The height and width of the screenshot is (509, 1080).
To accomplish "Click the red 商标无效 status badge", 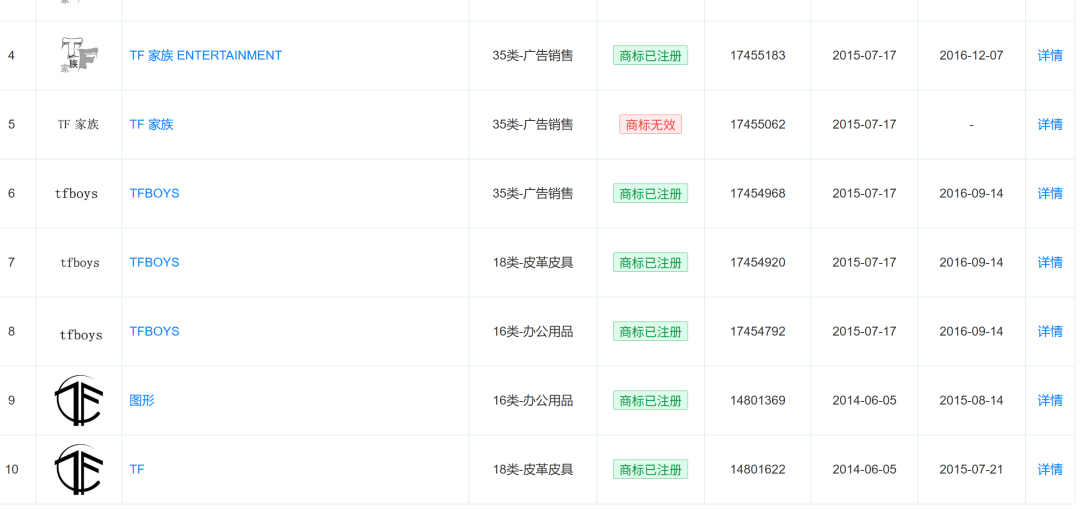I will click(x=650, y=125).
